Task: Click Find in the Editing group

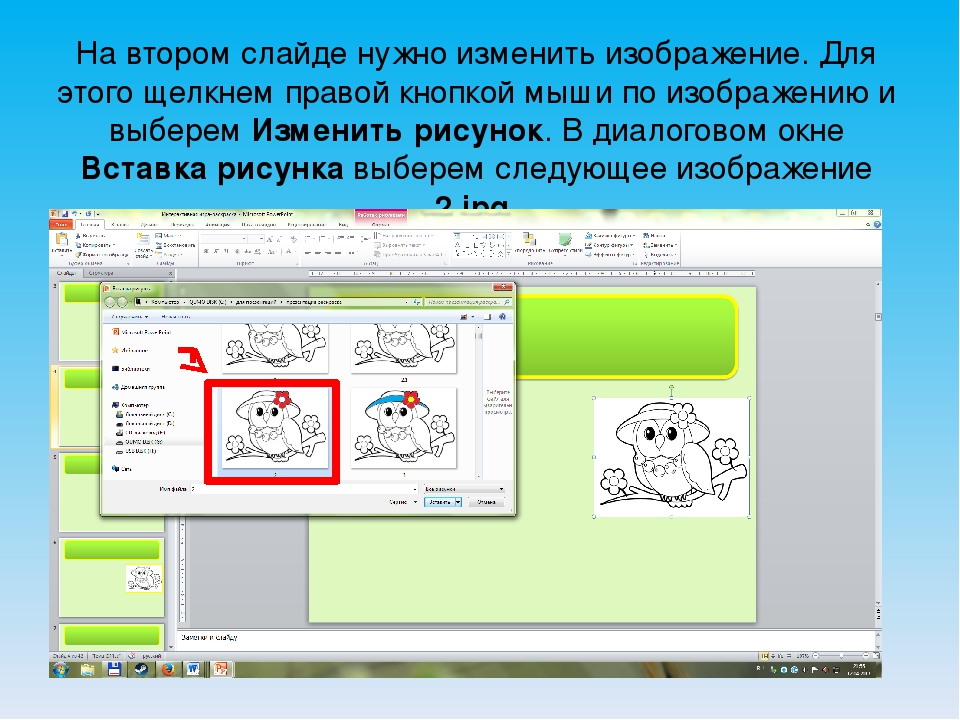Action: tap(654, 236)
